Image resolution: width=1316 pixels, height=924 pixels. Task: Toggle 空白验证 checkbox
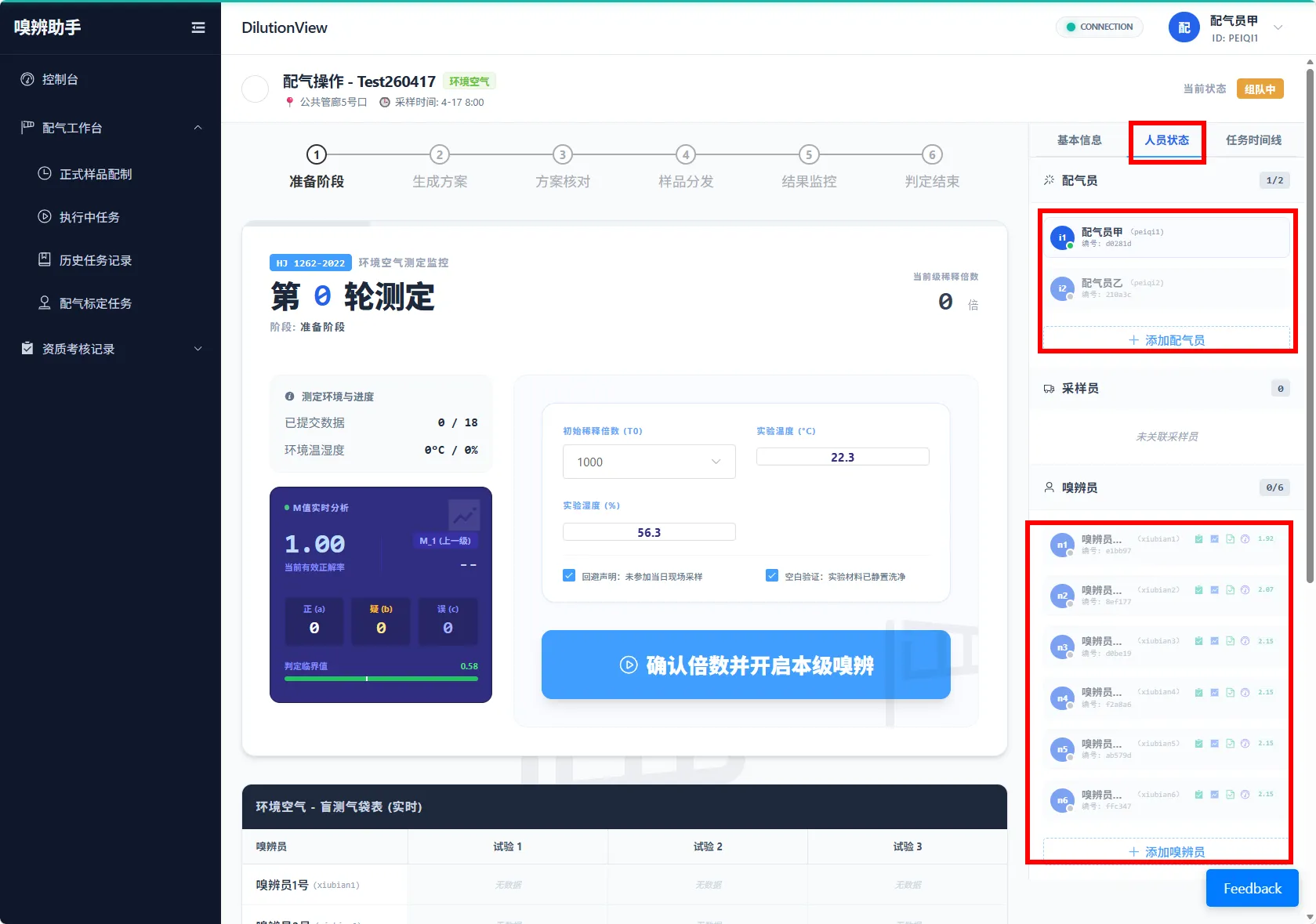click(772, 575)
